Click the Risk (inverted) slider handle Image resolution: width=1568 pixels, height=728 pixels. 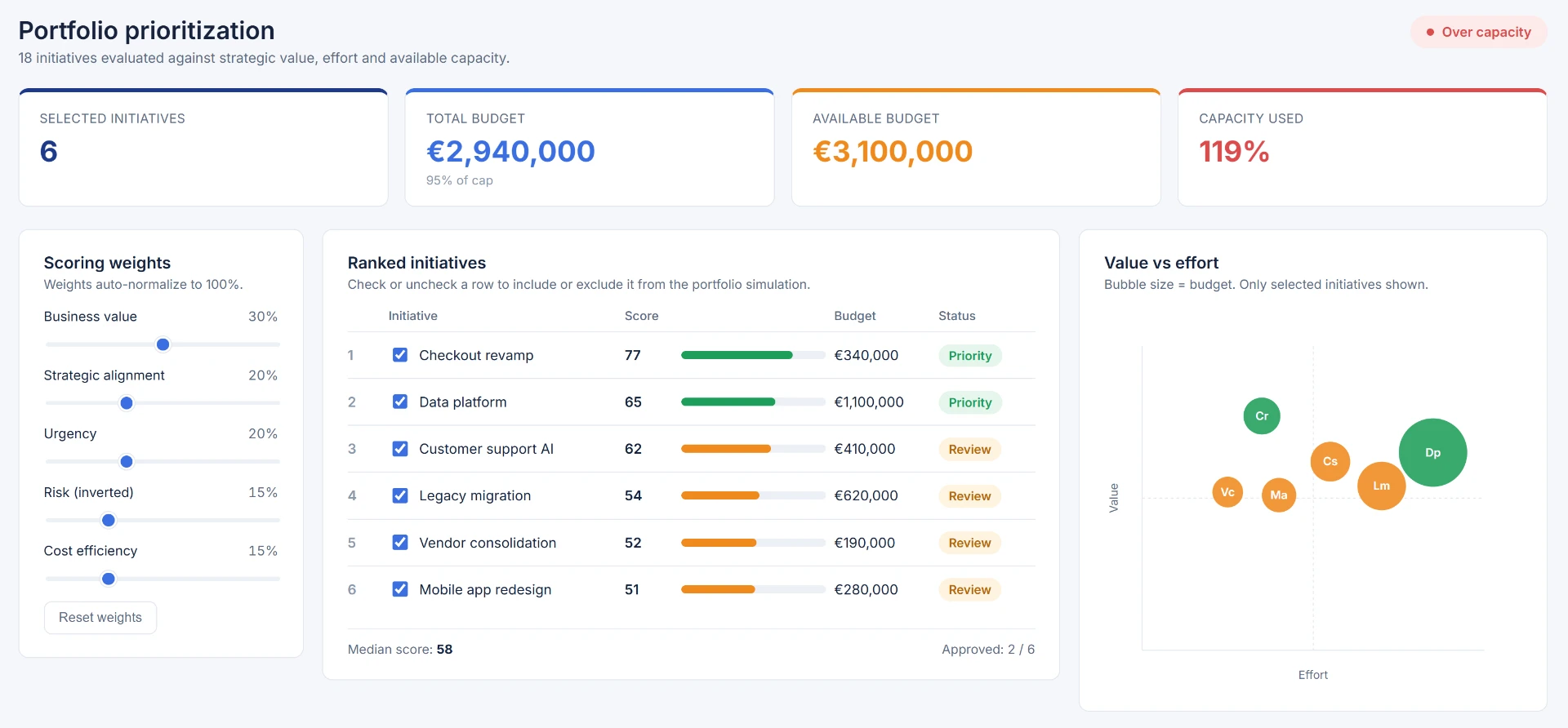click(109, 520)
